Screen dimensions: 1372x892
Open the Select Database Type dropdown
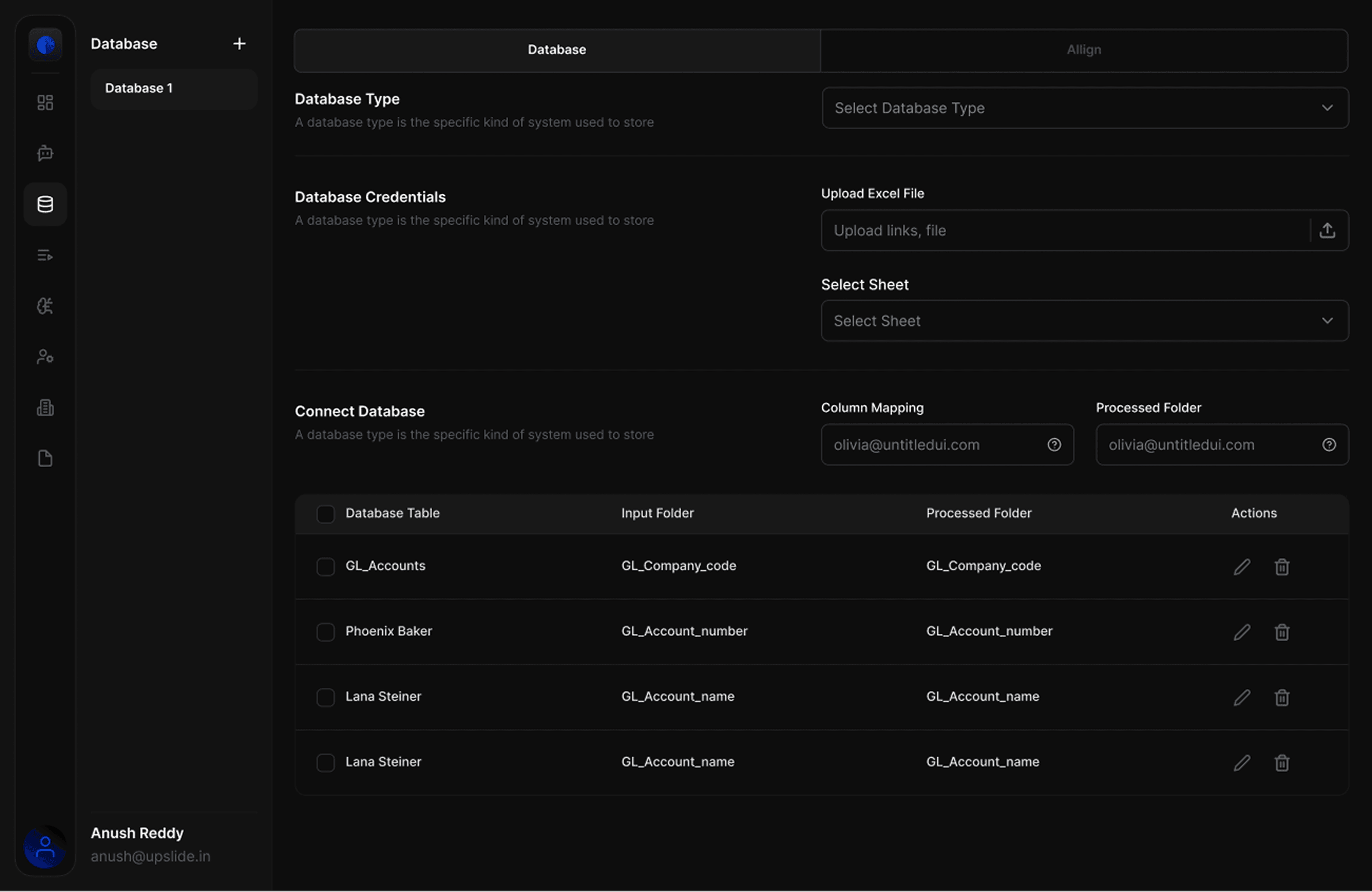coord(1084,108)
